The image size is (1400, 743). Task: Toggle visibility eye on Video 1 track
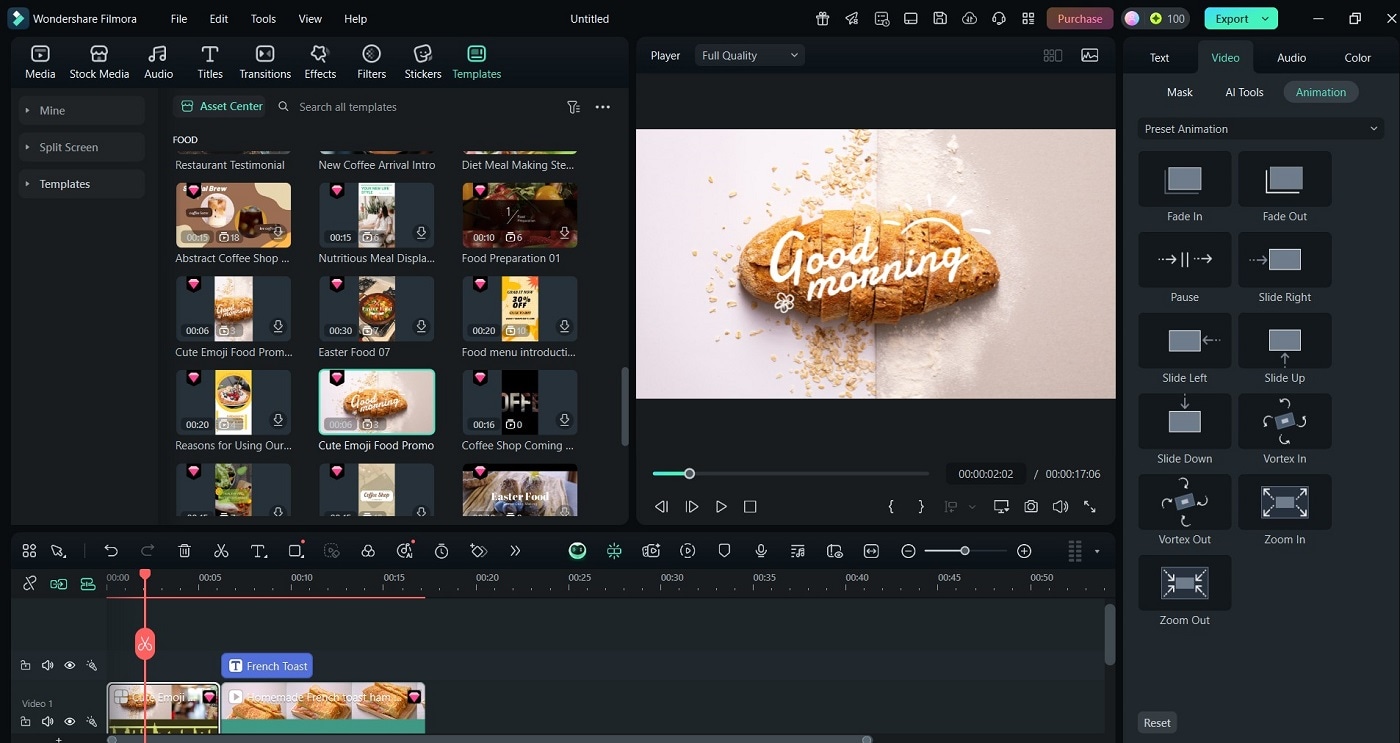tap(70, 721)
